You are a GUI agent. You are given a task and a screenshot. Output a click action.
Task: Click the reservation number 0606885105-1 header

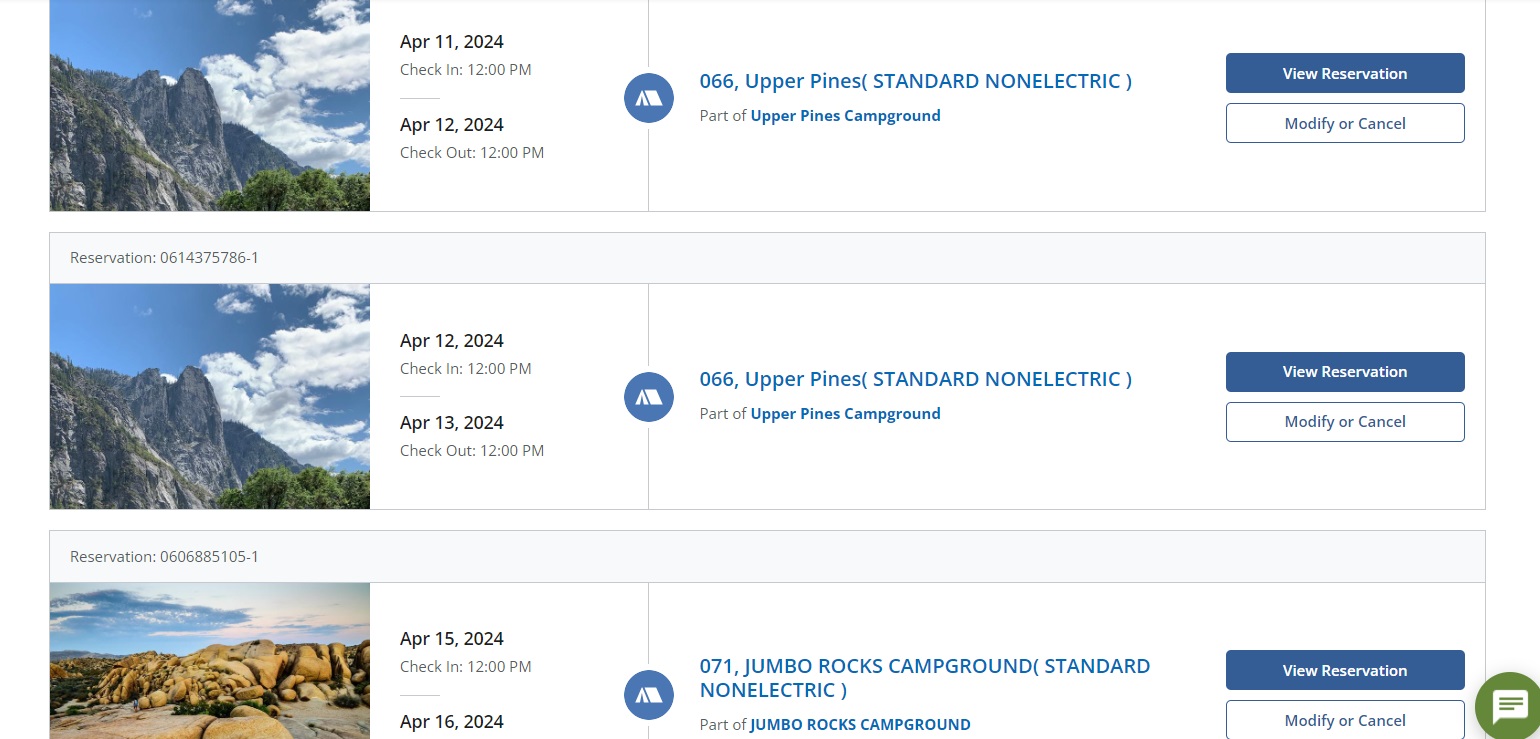[x=165, y=556]
